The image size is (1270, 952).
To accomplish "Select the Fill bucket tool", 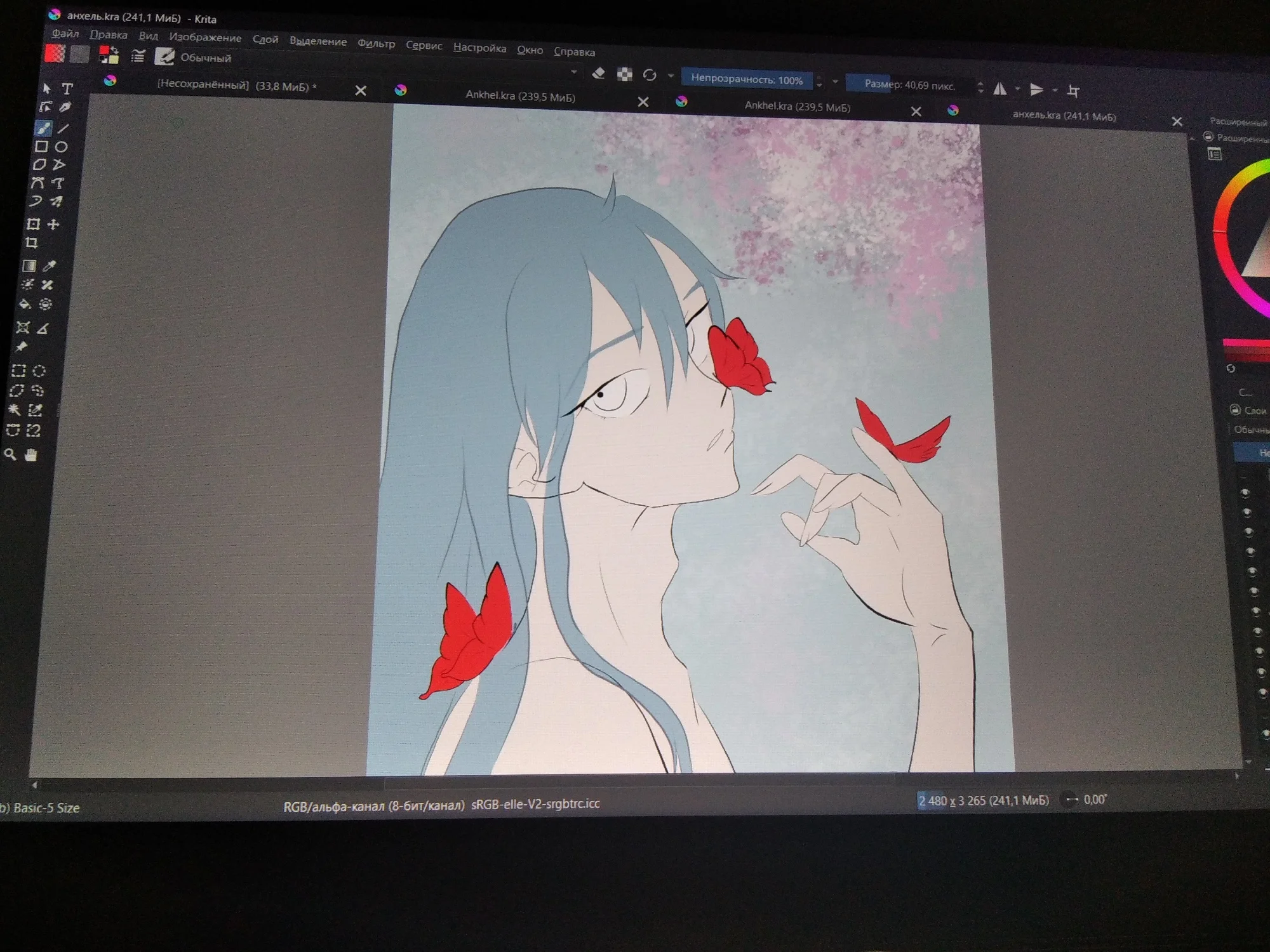I will click(25, 304).
